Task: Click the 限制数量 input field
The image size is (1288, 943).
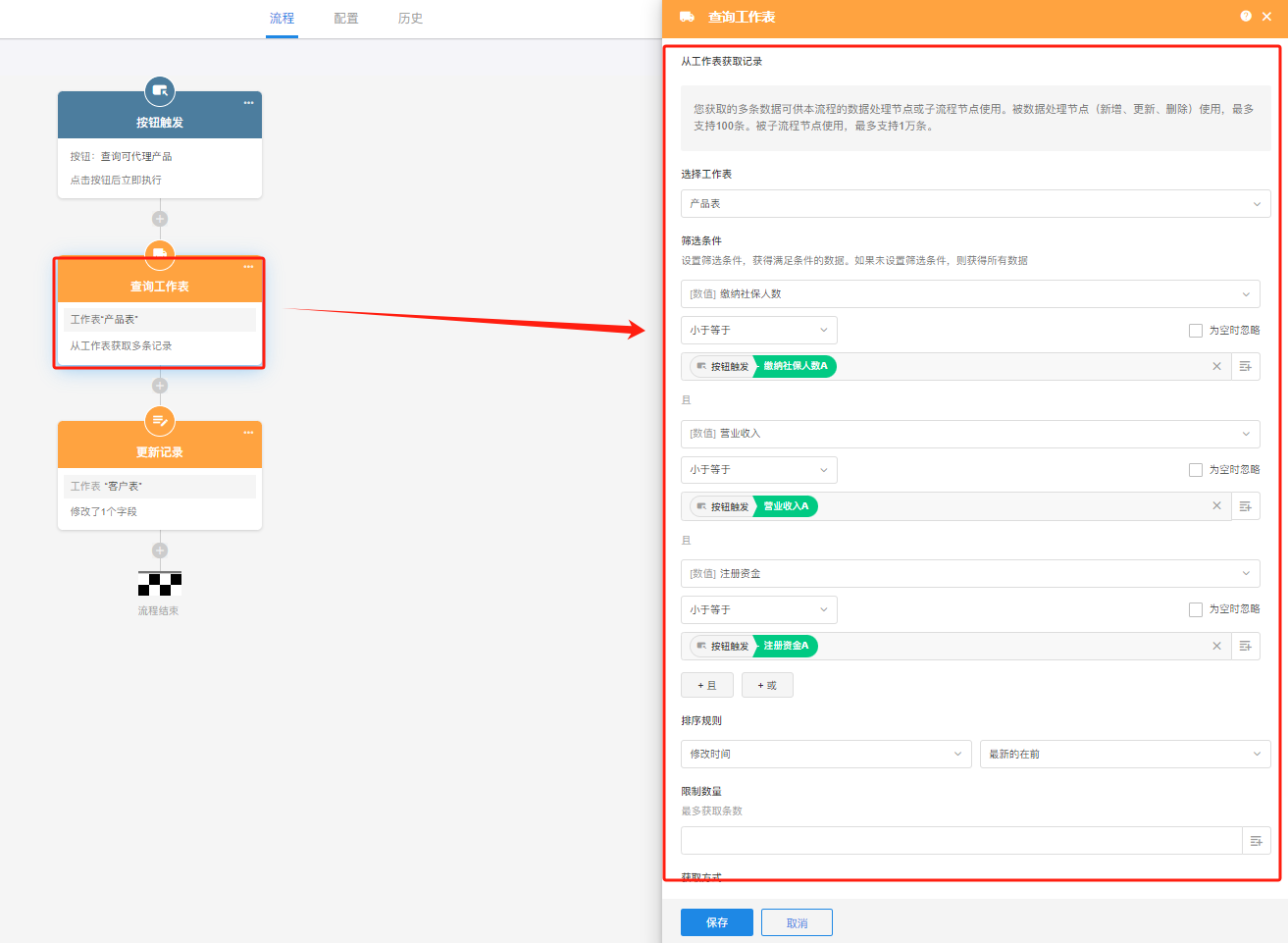Action: 961,841
